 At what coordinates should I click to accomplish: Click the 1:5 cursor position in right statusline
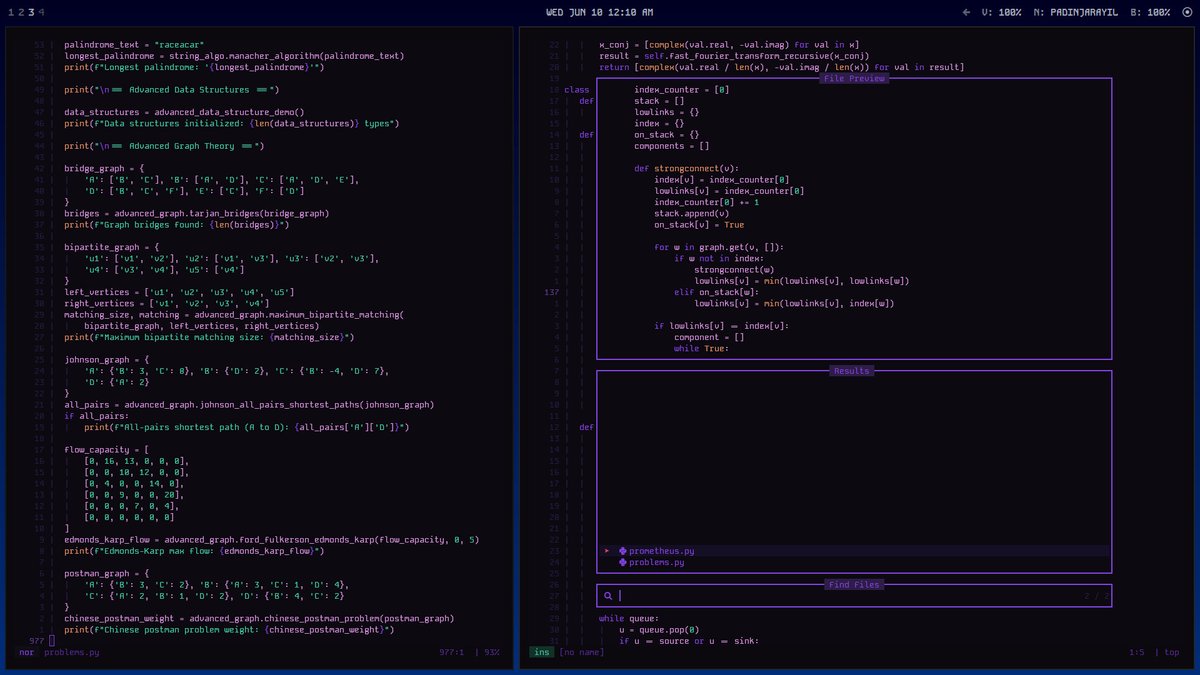1137,652
